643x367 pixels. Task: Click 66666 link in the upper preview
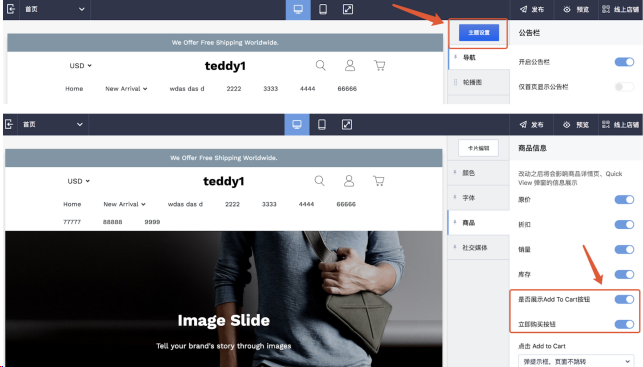click(347, 89)
